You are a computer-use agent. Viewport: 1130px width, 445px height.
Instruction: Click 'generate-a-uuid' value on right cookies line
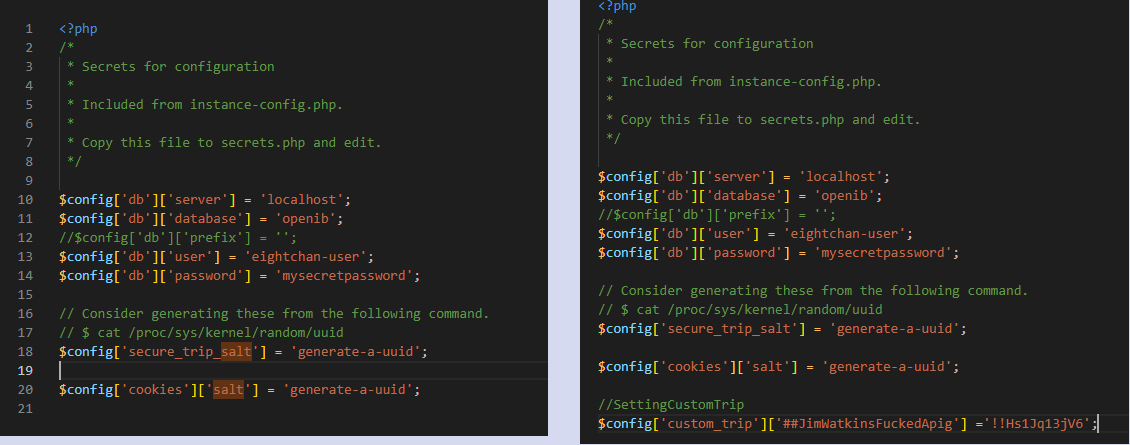pos(886,366)
